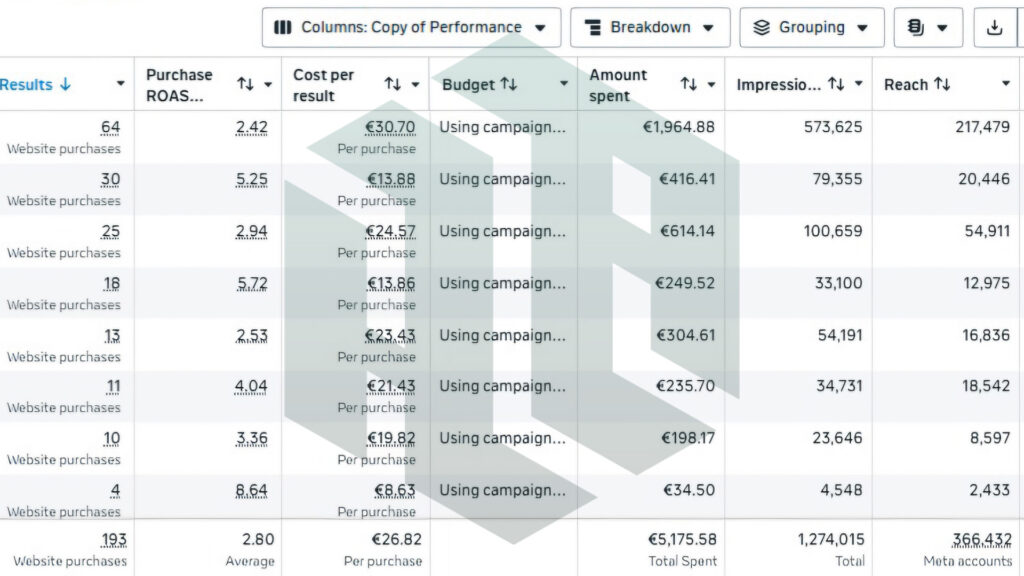Image resolution: width=1024 pixels, height=576 pixels.
Task: Sort by Amount spent arrows icon
Action: pyautogui.click(x=688, y=84)
